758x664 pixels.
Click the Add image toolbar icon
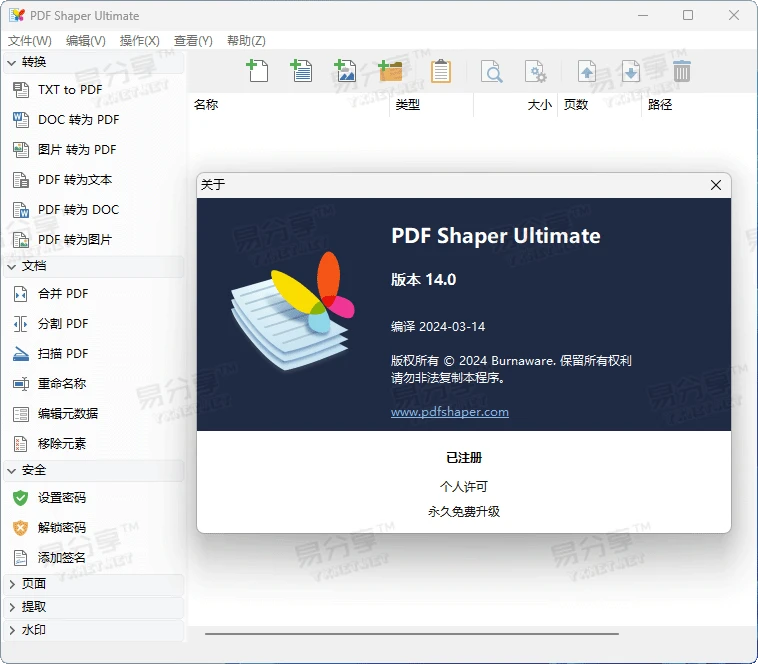click(x=345, y=71)
